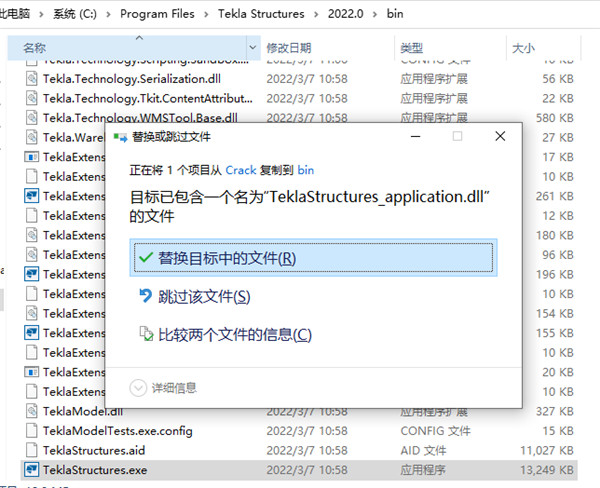Click the green checkmark replace icon
This screenshot has height=488, width=600.
[145, 258]
